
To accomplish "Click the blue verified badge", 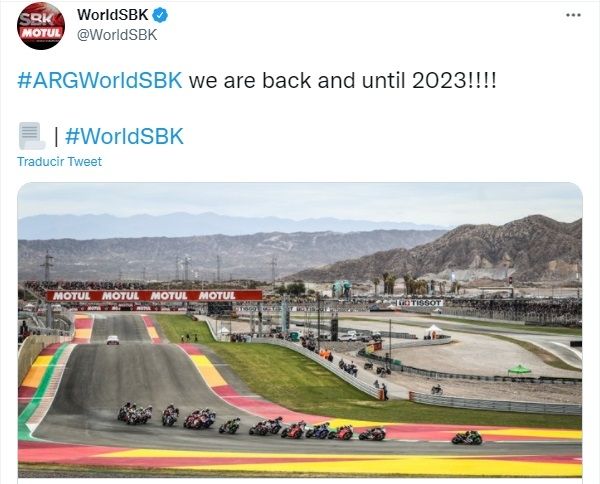I will 160,15.
